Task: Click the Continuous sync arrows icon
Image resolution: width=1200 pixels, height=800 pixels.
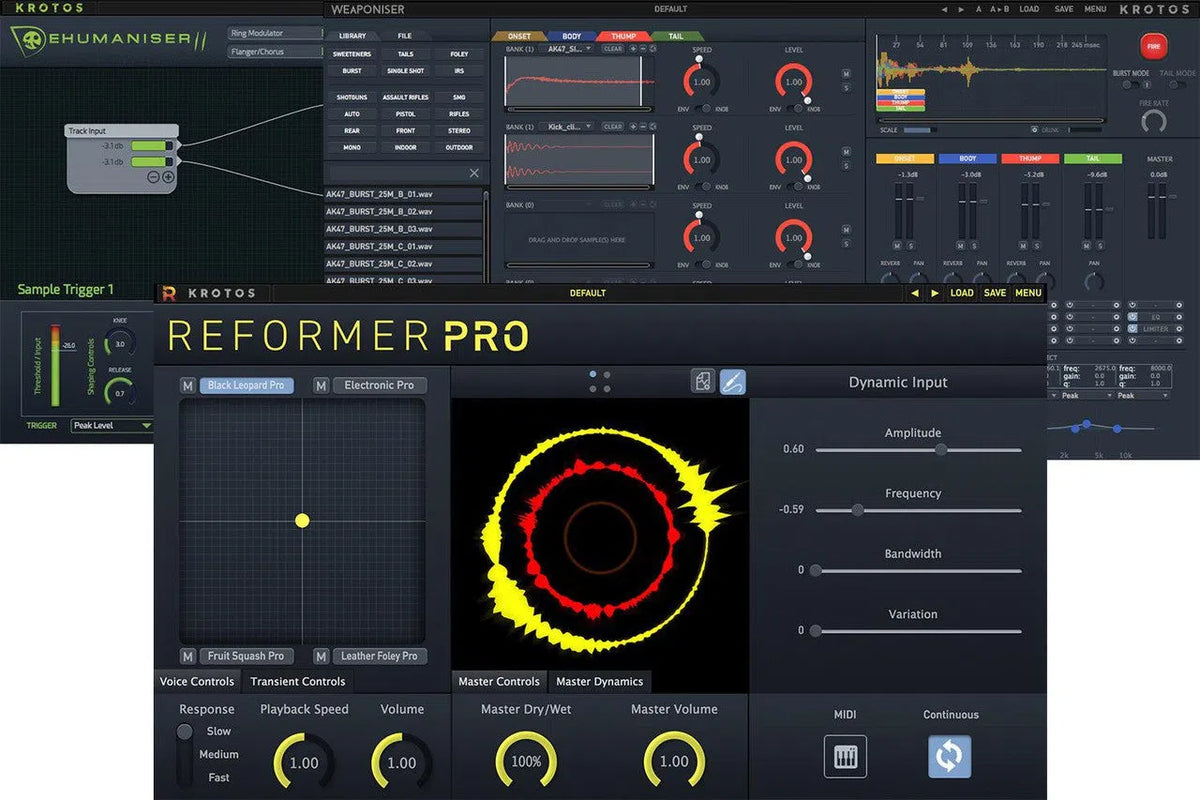Action: coord(949,757)
